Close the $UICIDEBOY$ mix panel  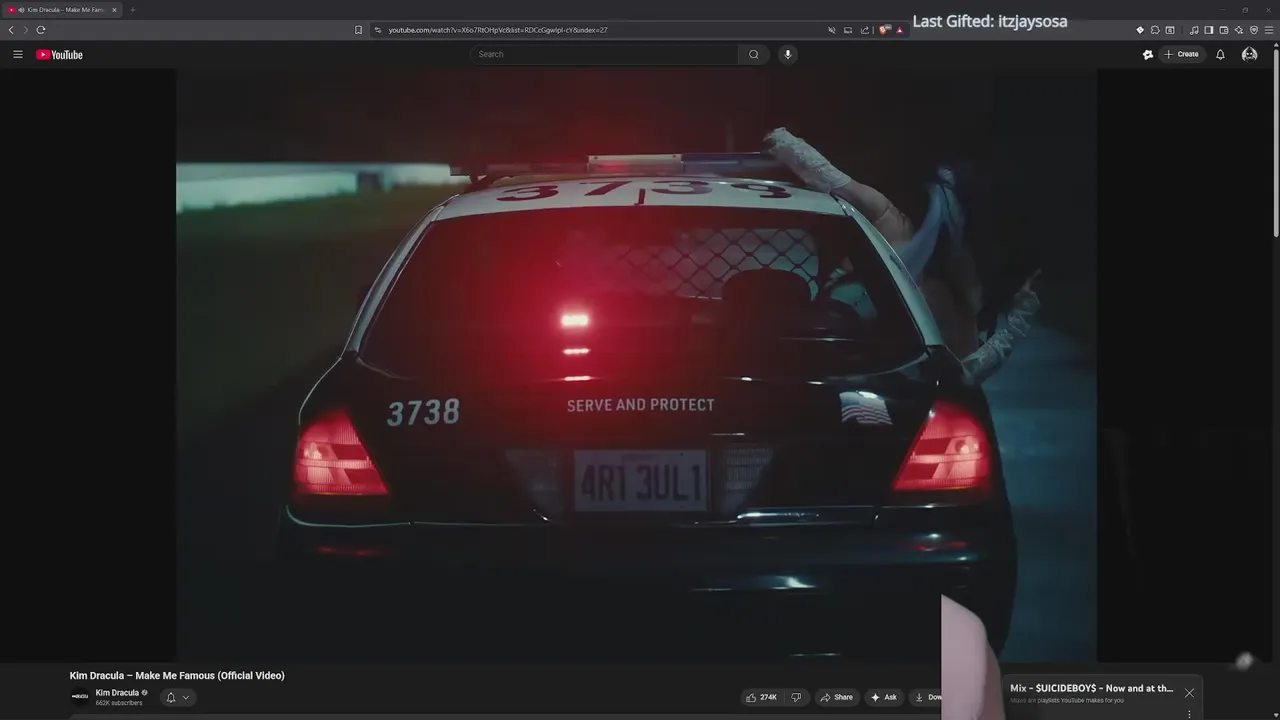coord(1189,692)
